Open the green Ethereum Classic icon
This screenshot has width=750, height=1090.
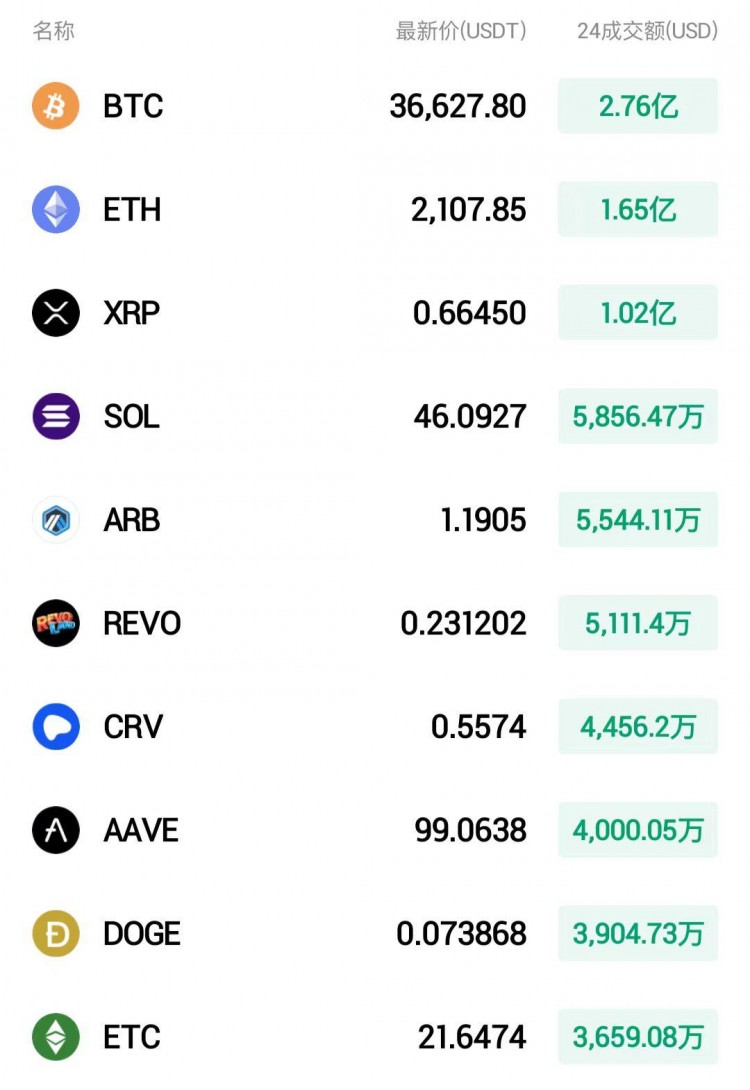(x=56, y=1037)
